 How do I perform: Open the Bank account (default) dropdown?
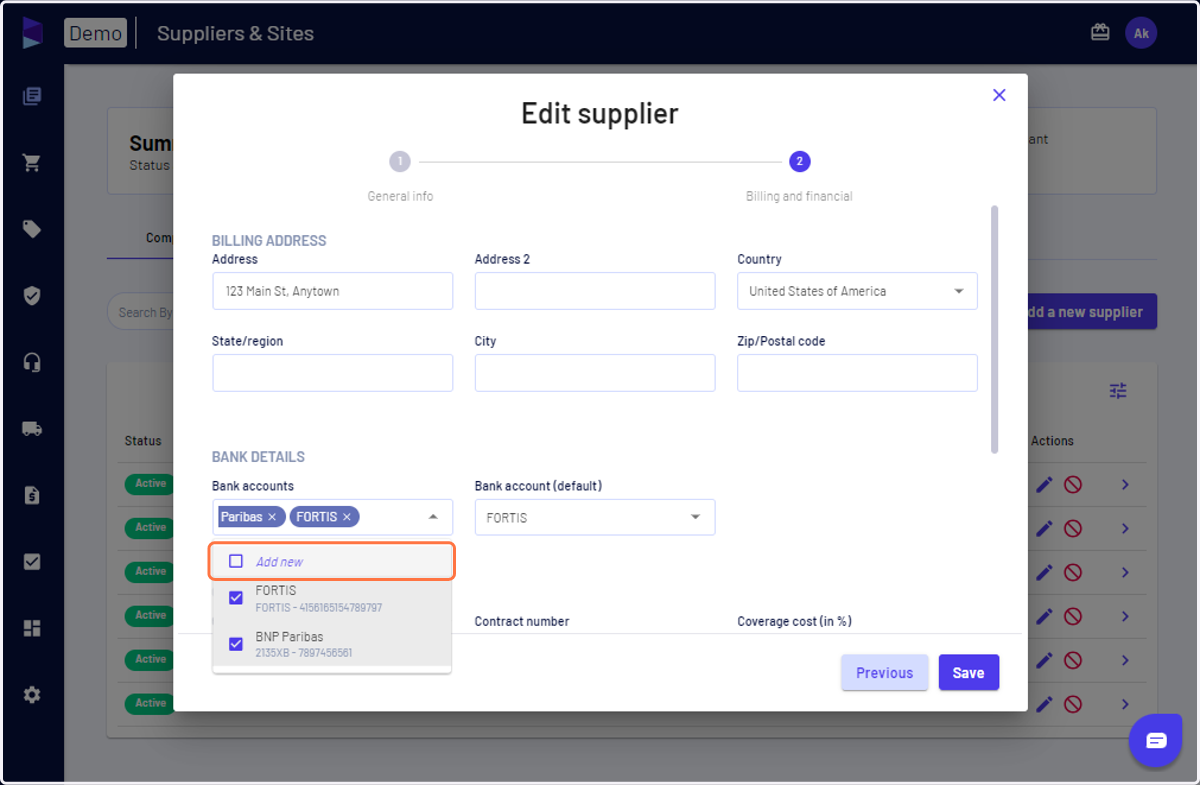click(x=595, y=517)
